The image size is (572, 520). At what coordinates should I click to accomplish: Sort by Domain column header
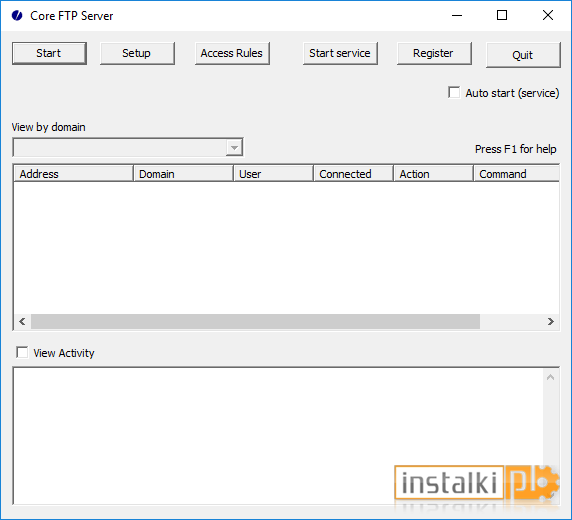(x=183, y=174)
